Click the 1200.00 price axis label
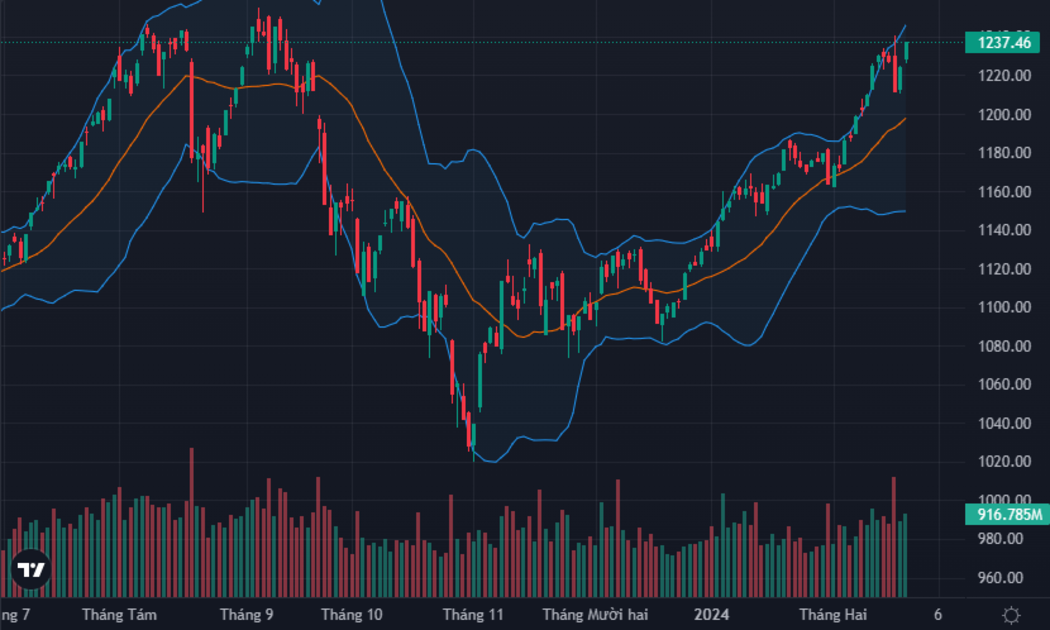 [1004, 114]
